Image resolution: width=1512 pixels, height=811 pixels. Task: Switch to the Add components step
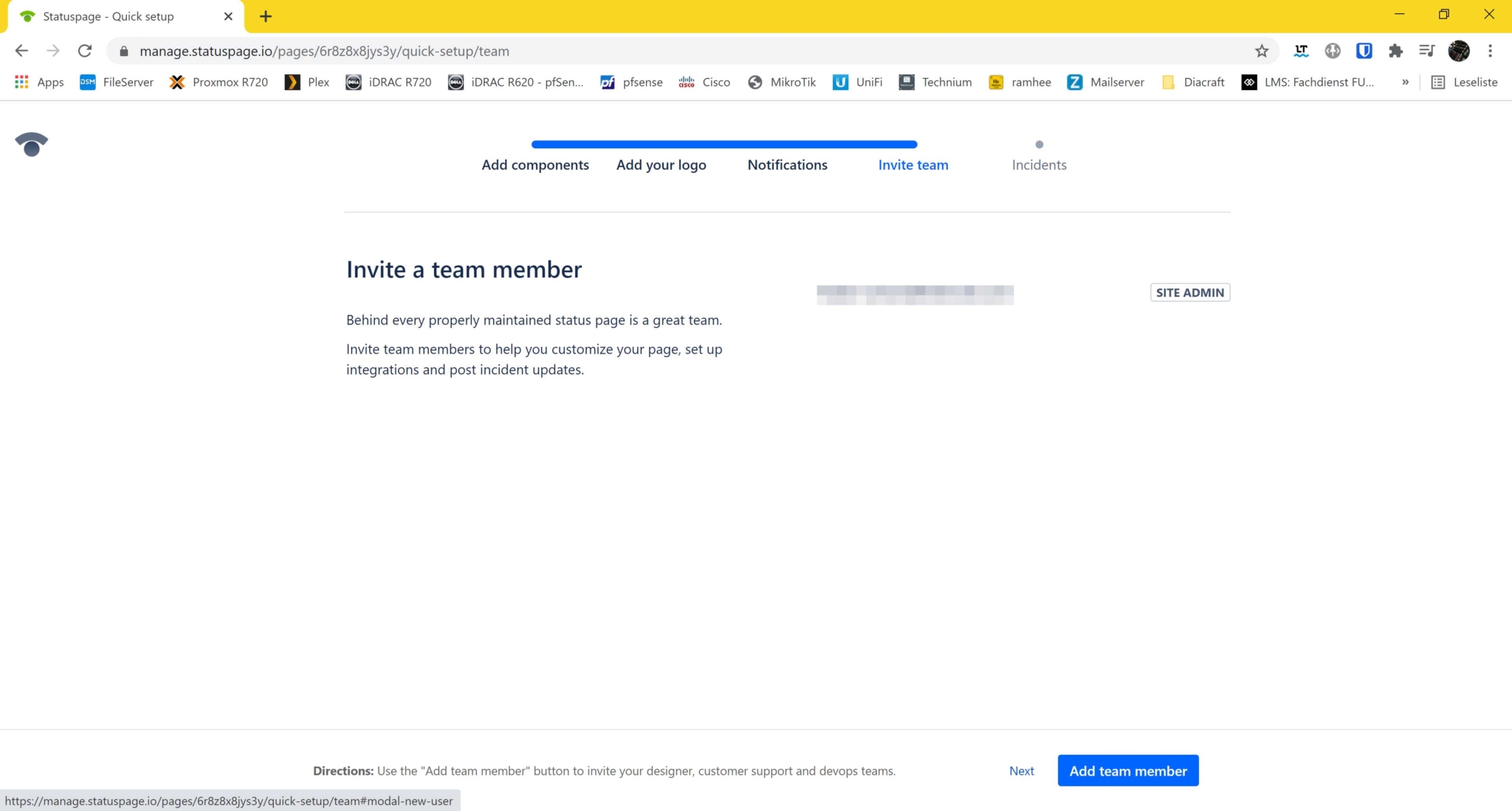point(535,165)
